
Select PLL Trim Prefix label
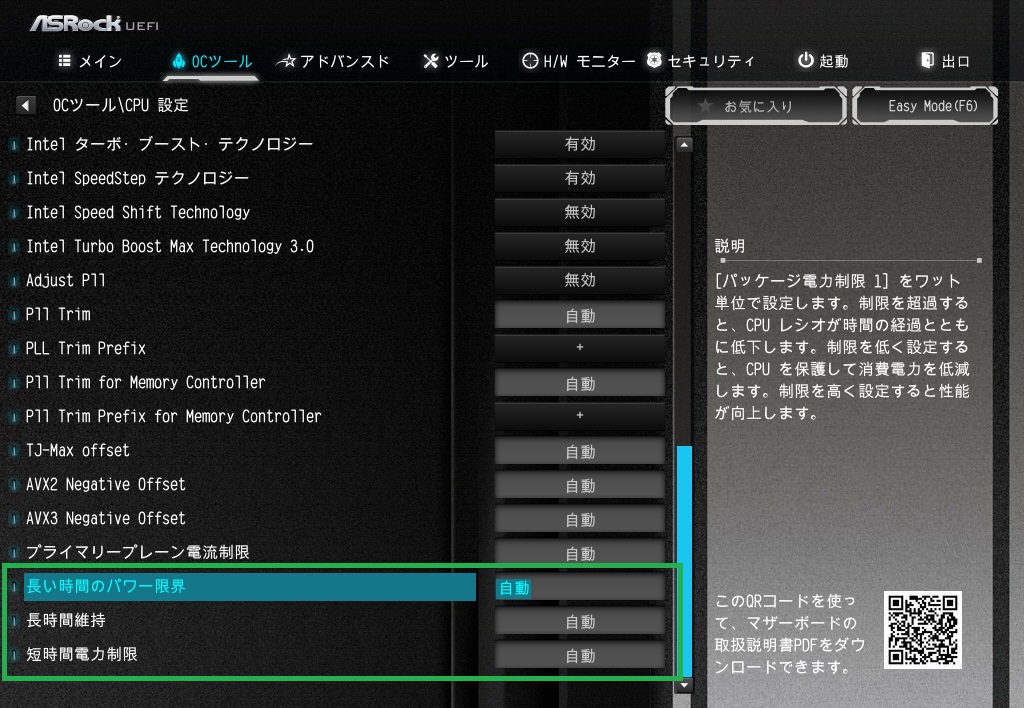[86, 347]
